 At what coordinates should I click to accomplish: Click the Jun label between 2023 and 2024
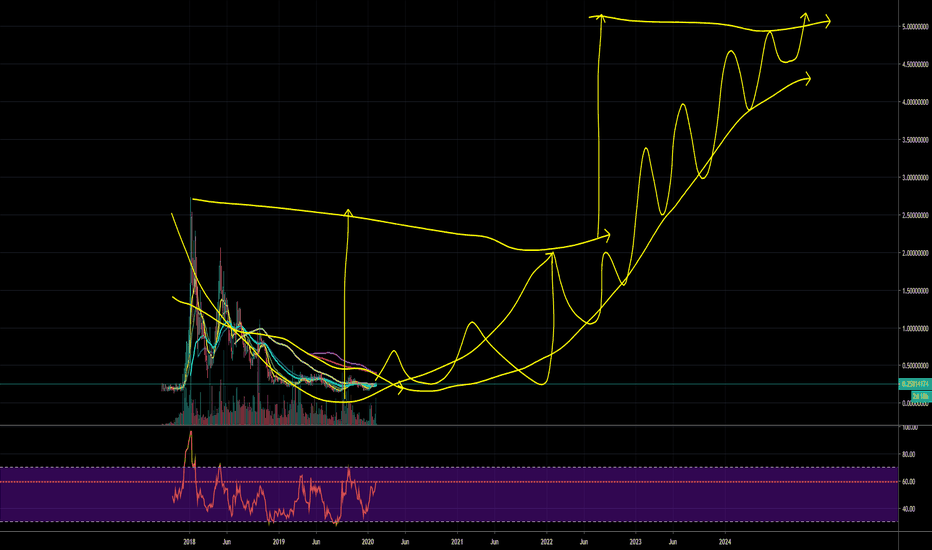(672, 542)
